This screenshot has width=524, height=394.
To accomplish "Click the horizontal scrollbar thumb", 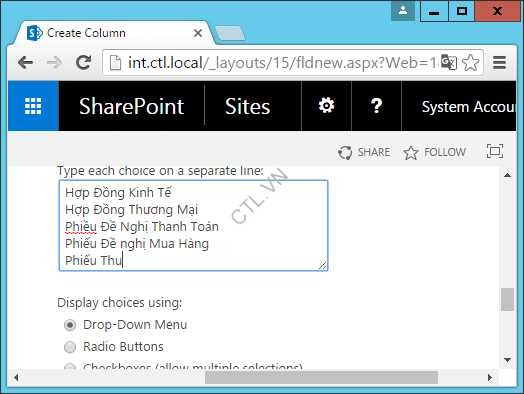I will (x=321, y=378).
